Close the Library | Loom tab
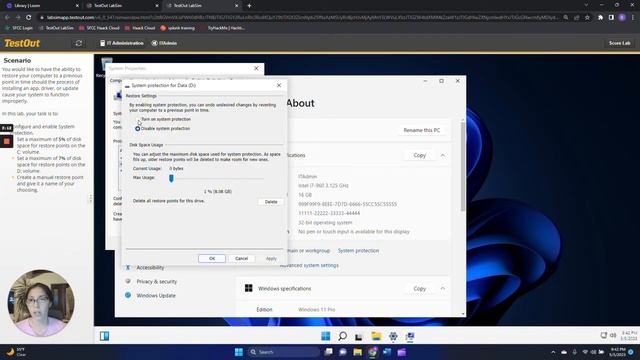 77,6
